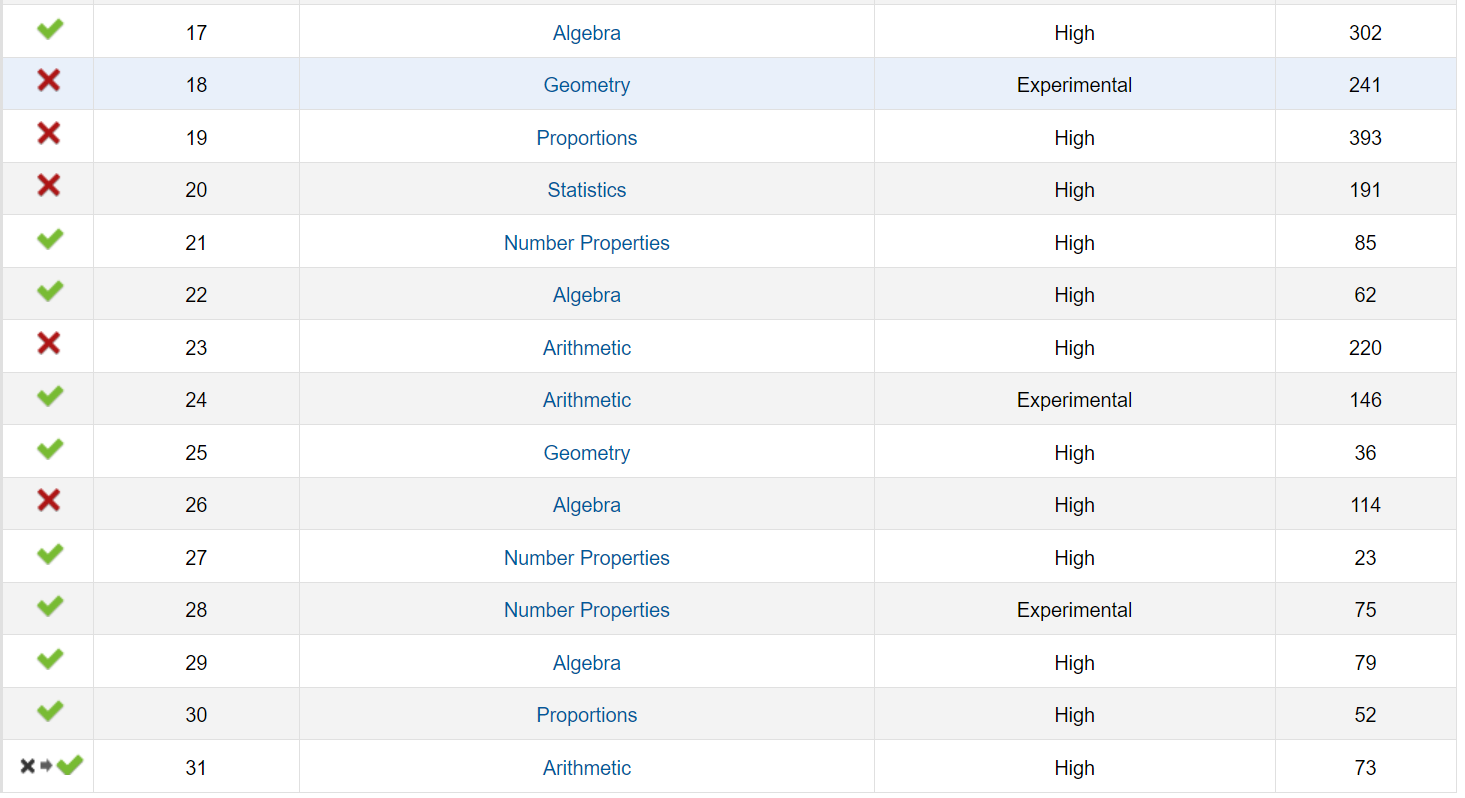Click the red X beside question 20
The width and height of the screenshot is (1465, 798).
click(x=48, y=185)
